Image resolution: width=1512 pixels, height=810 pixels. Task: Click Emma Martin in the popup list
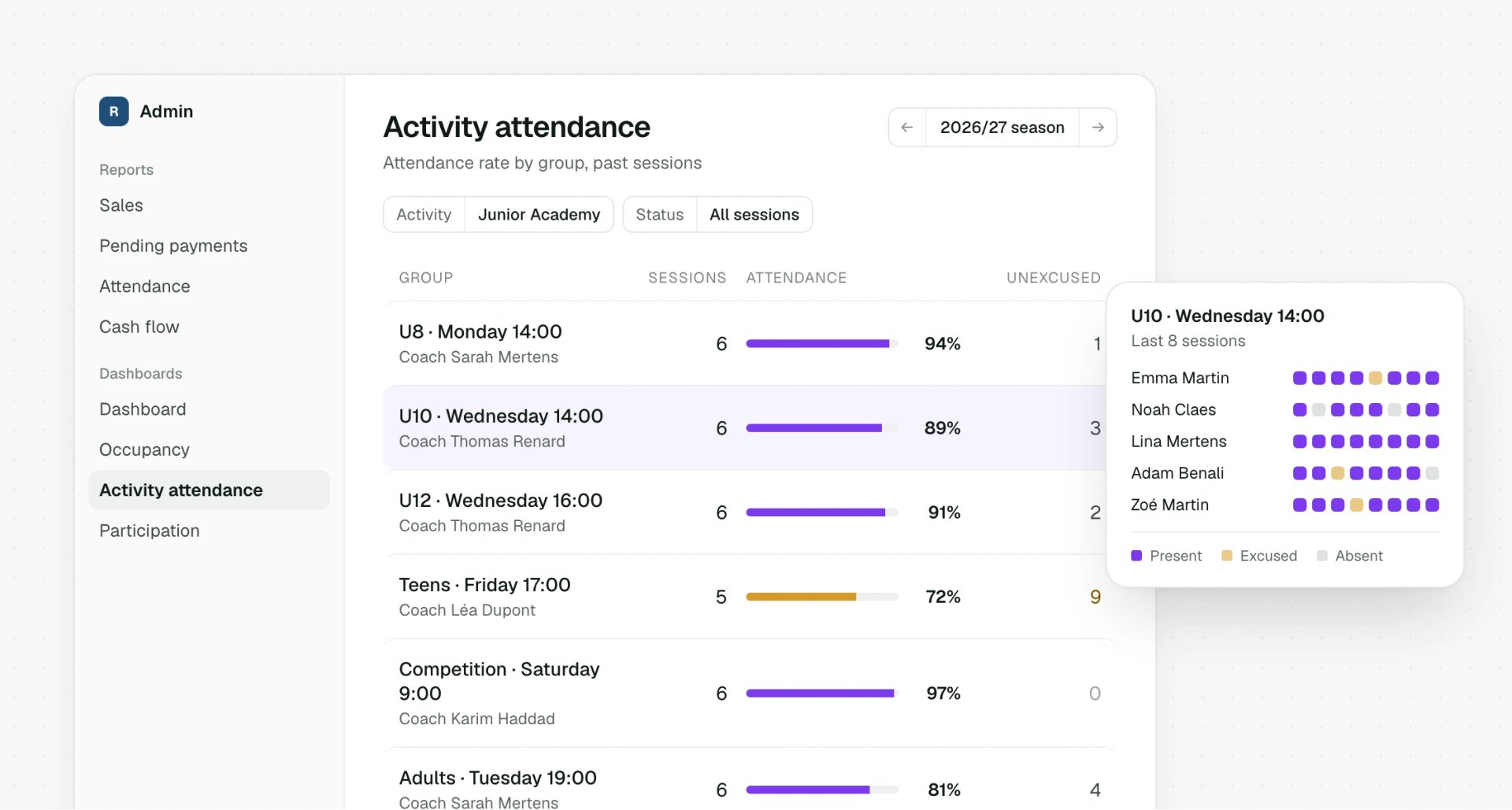(x=1180, y=378)
